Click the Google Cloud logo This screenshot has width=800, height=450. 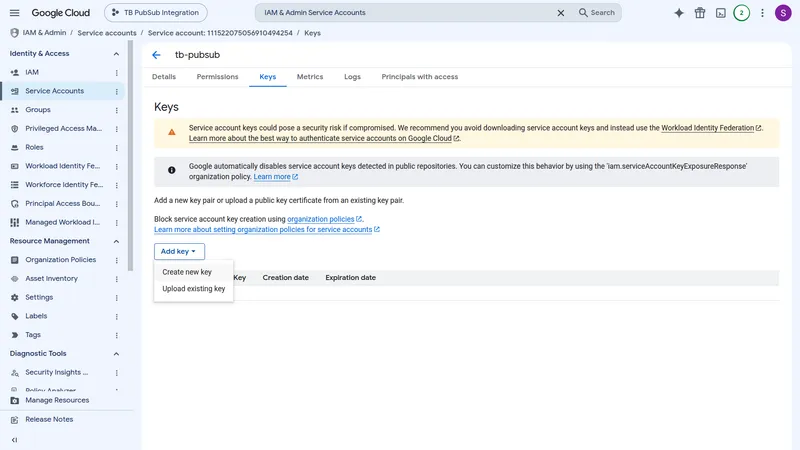[x=61, y=13]
